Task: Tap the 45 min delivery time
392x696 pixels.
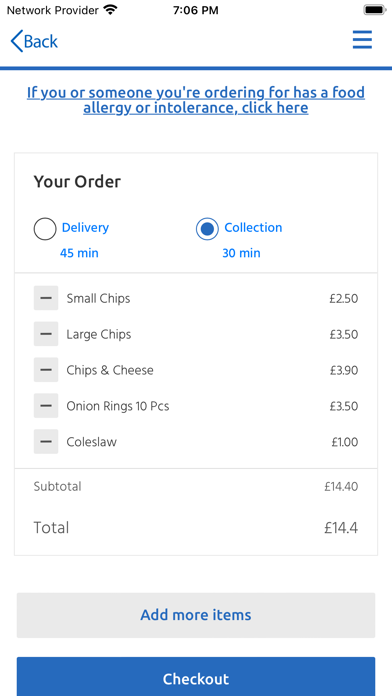Action: tap(79, 253)
